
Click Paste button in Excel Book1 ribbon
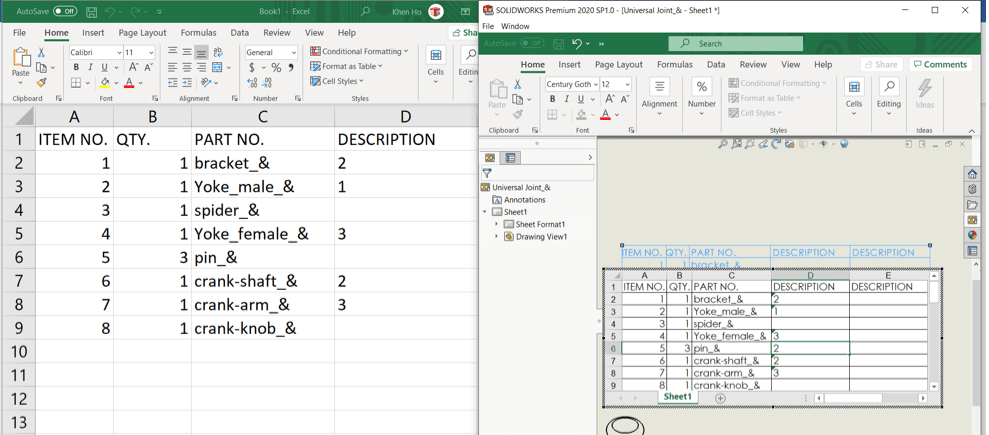click(x=21, y=64)
